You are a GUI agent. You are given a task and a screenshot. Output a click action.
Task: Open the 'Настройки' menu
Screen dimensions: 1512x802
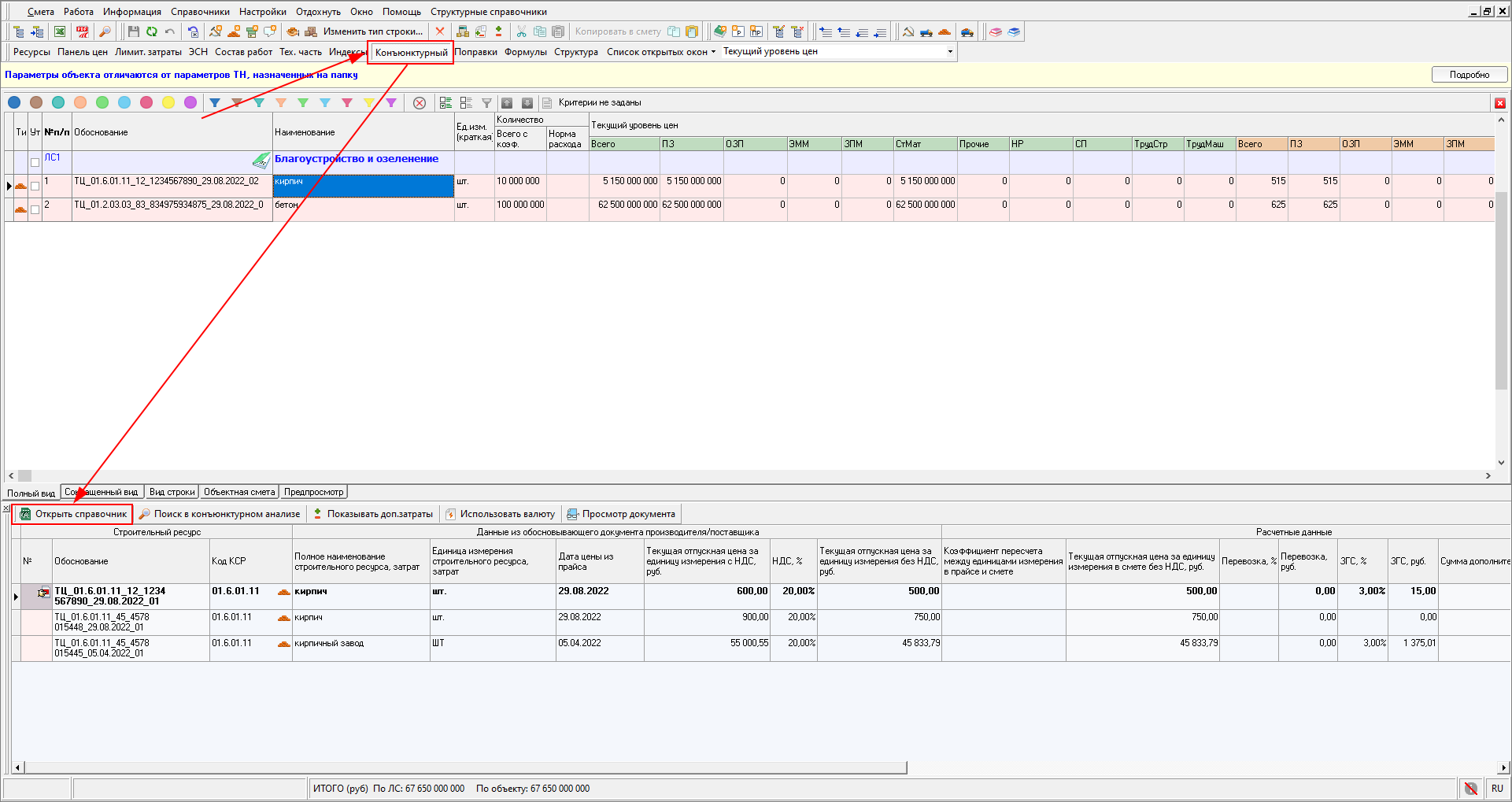tap(263, 12)
